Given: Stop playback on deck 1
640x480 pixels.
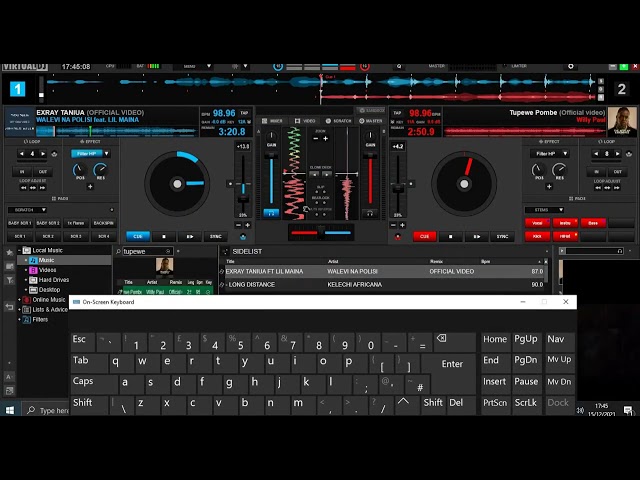Looking at the screenshot, I should click(x=164, y=236).
